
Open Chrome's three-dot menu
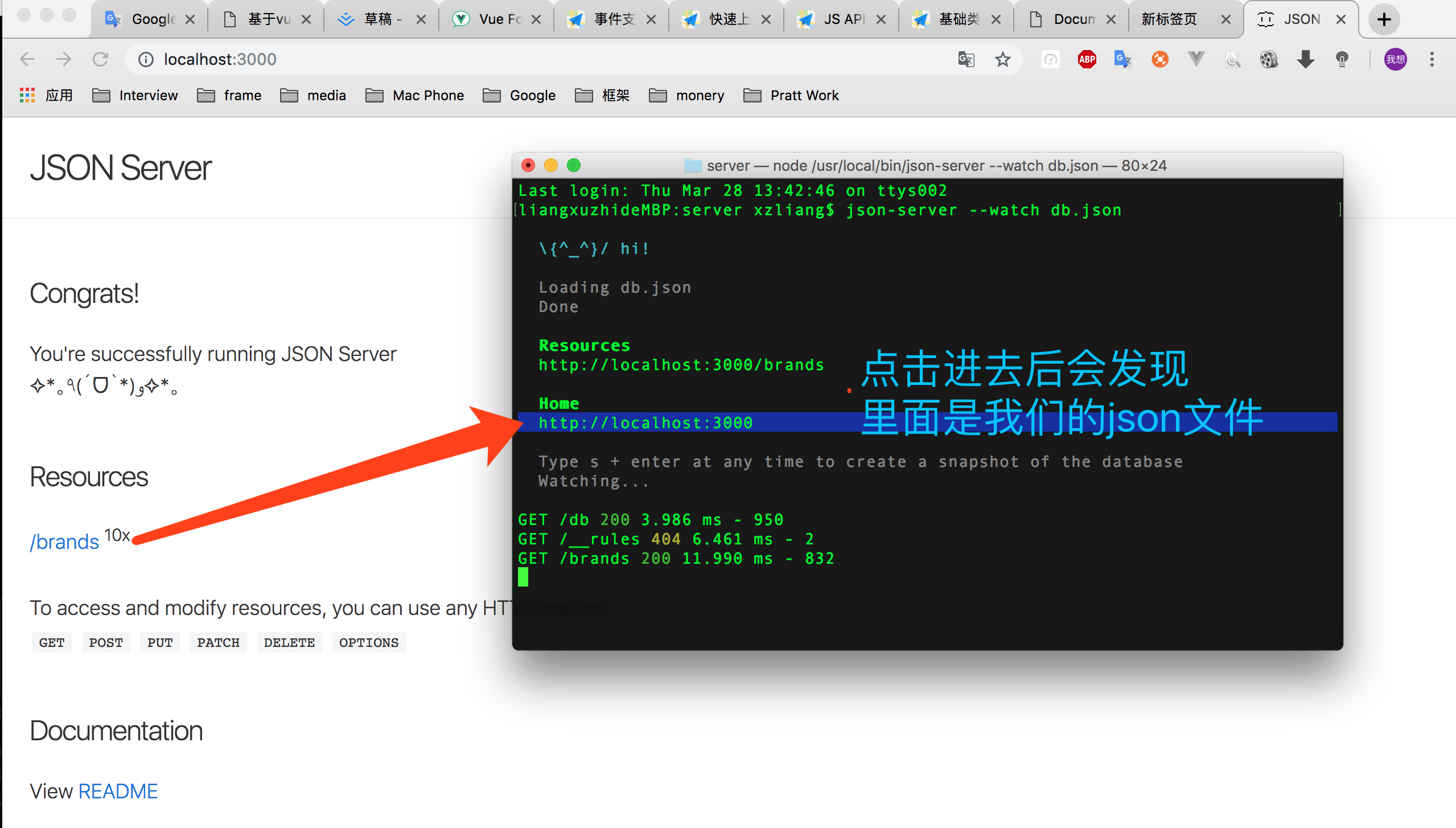1432,59
